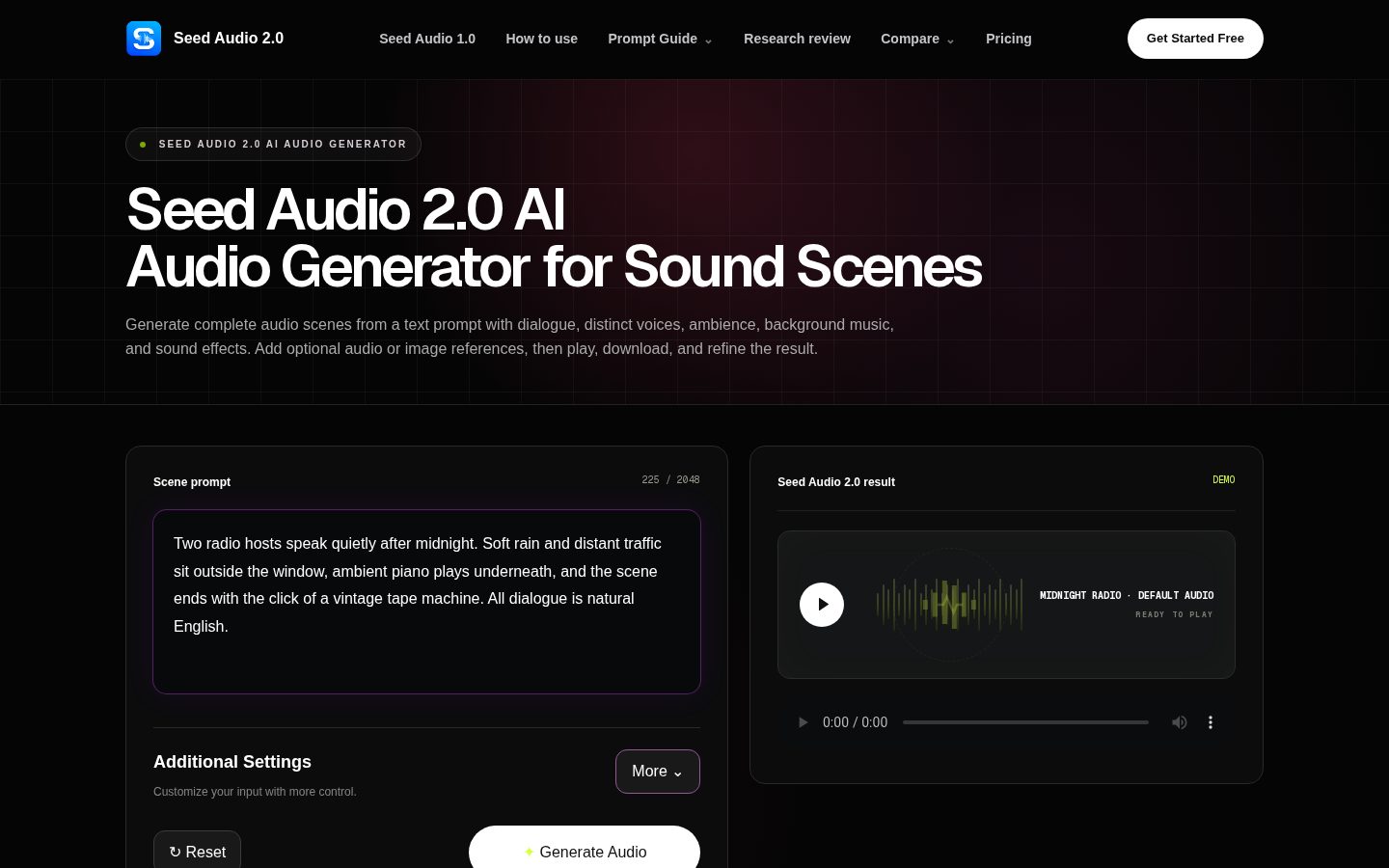Screen dimensions: 1389x868
Task: Mute the audio player volume
Action: coord(1179,722)
